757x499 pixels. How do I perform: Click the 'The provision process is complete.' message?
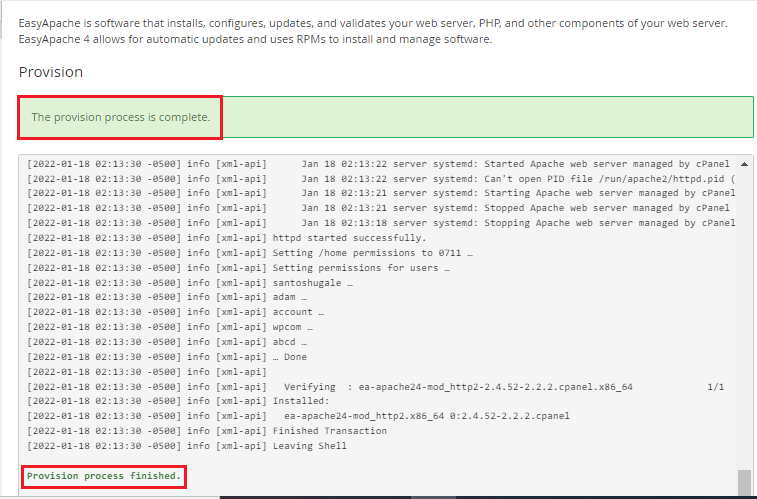coord(121,117)
